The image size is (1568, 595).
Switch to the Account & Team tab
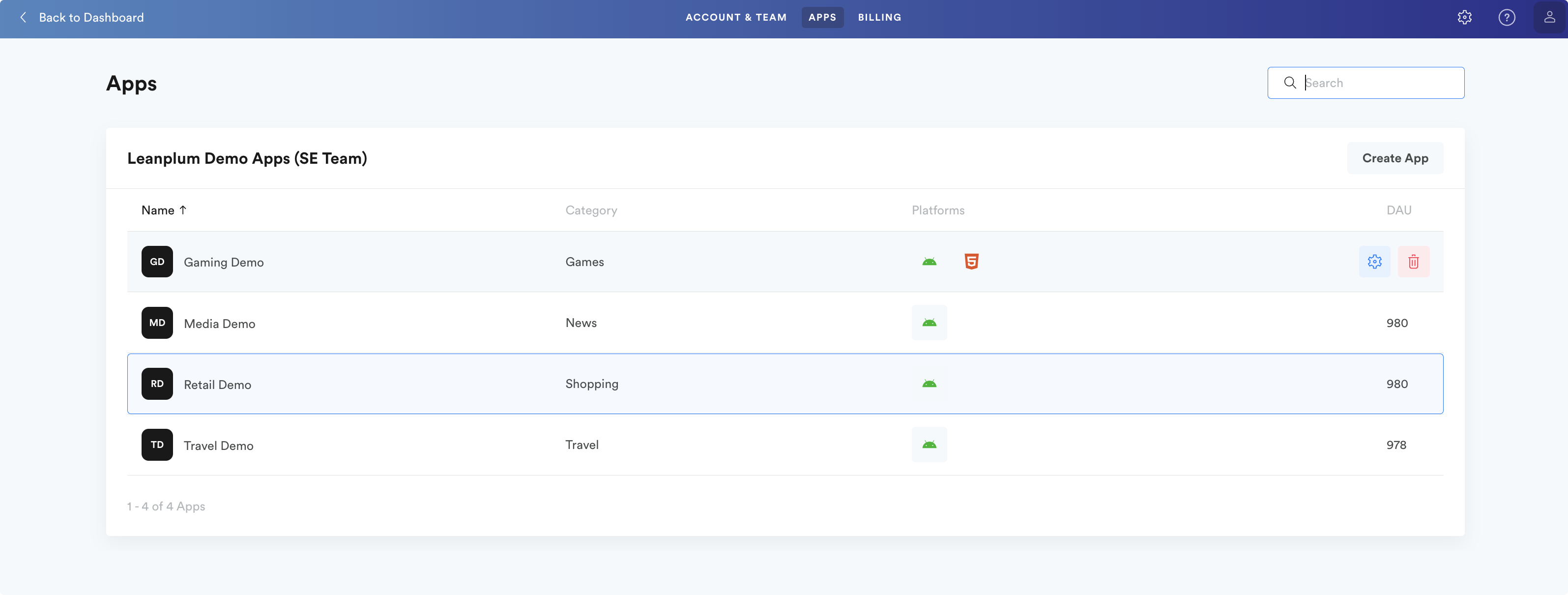coord(736,18)
